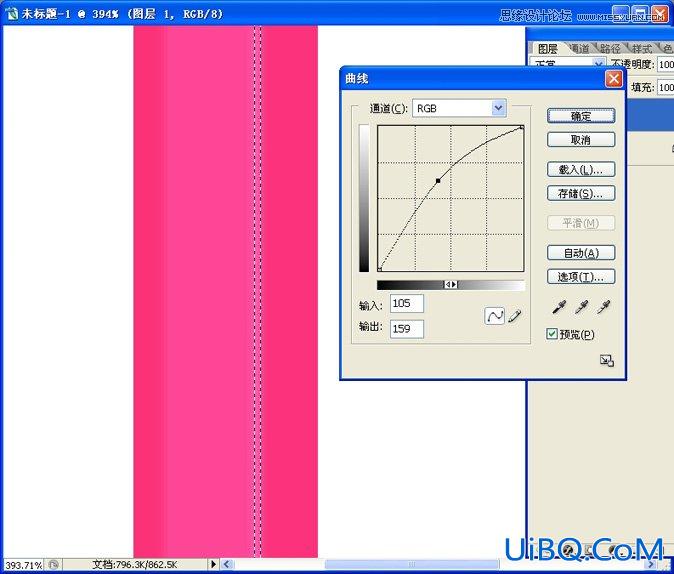Click the 不透明度 opacity field

[x=665, y=64]
